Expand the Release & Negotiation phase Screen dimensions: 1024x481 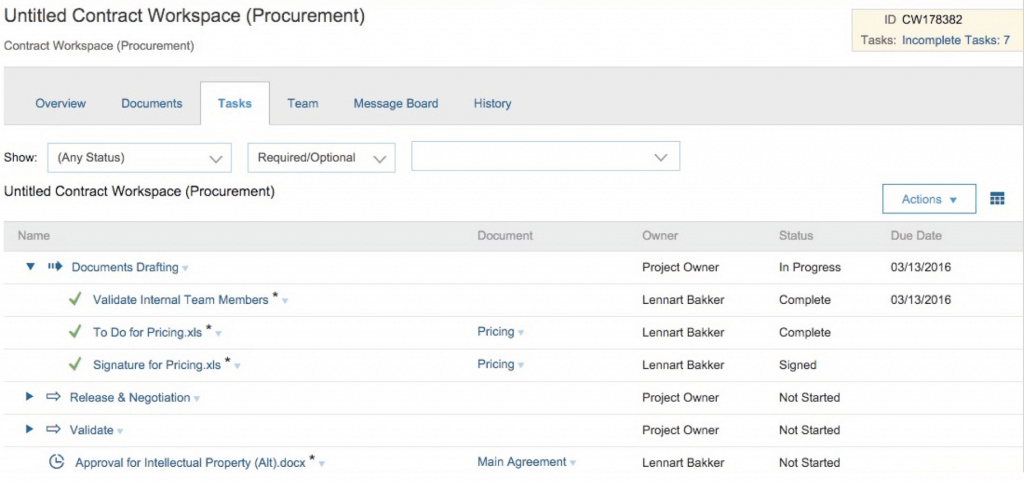tap(29, 397)
